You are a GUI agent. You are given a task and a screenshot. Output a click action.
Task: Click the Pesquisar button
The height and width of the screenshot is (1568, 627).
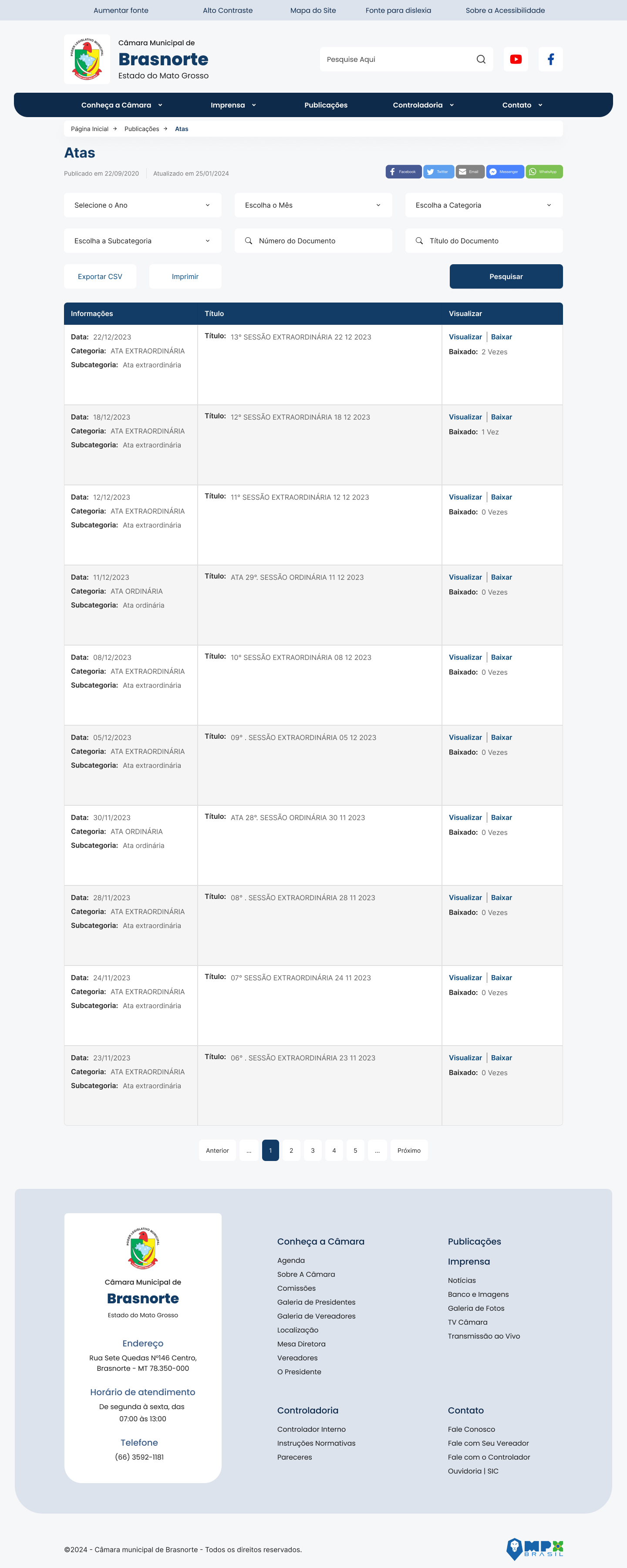[506, 276]
